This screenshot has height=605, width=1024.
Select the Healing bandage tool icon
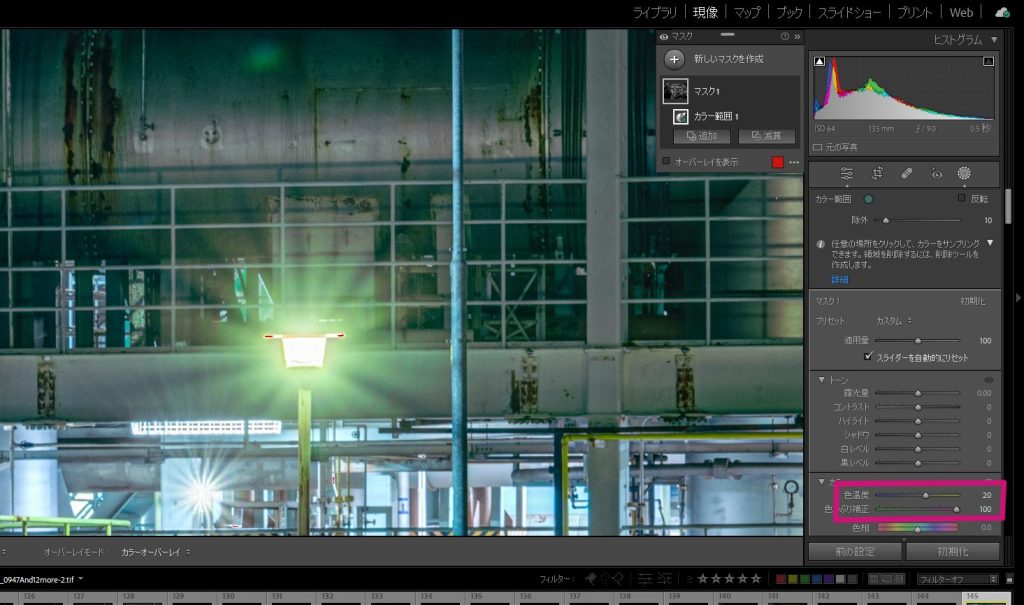(x=906, y=174)
